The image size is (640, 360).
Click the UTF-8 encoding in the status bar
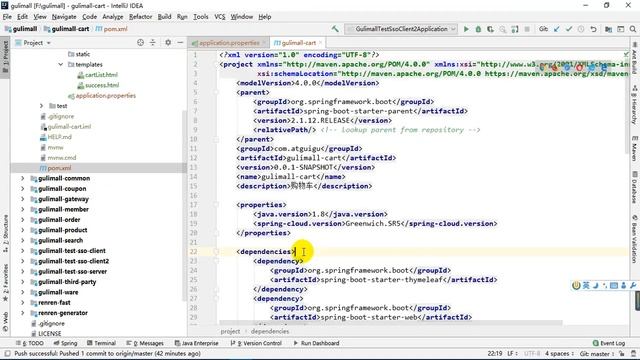pos(532,353)
